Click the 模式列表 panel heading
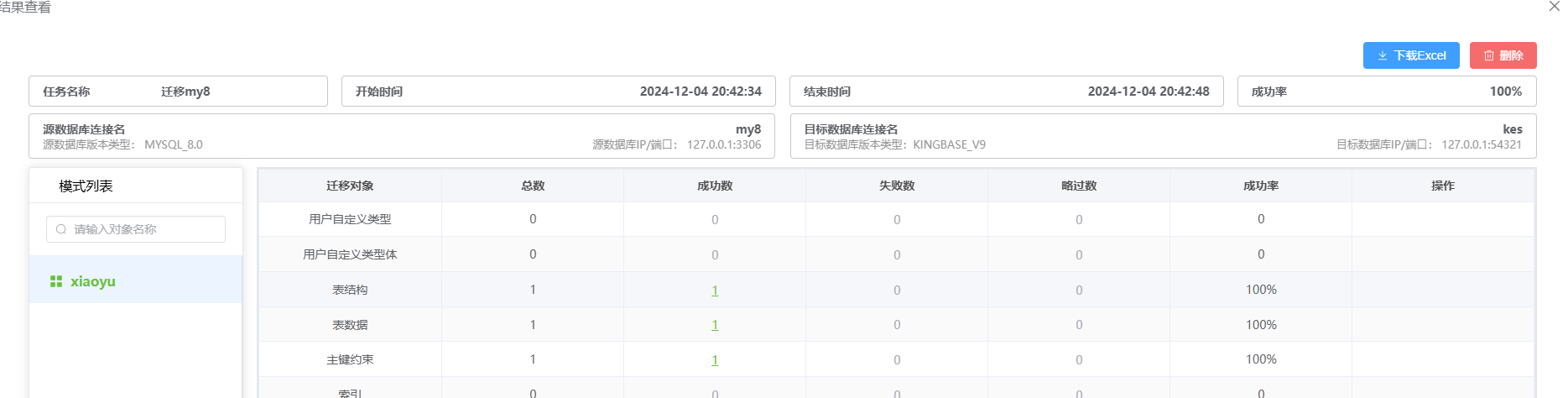Viewport: 1568px width, 398px height. pyautogui.click(x=86, y=186)
